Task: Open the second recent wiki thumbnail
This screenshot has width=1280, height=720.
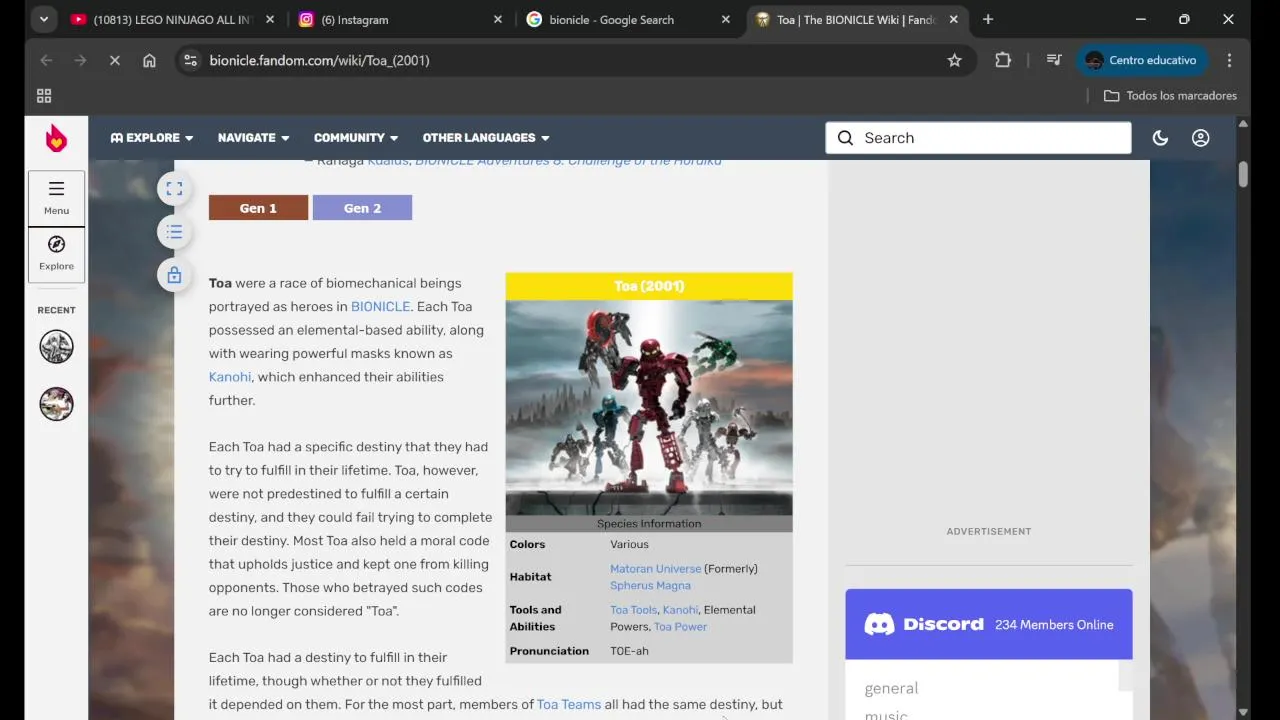Action: 56,404
